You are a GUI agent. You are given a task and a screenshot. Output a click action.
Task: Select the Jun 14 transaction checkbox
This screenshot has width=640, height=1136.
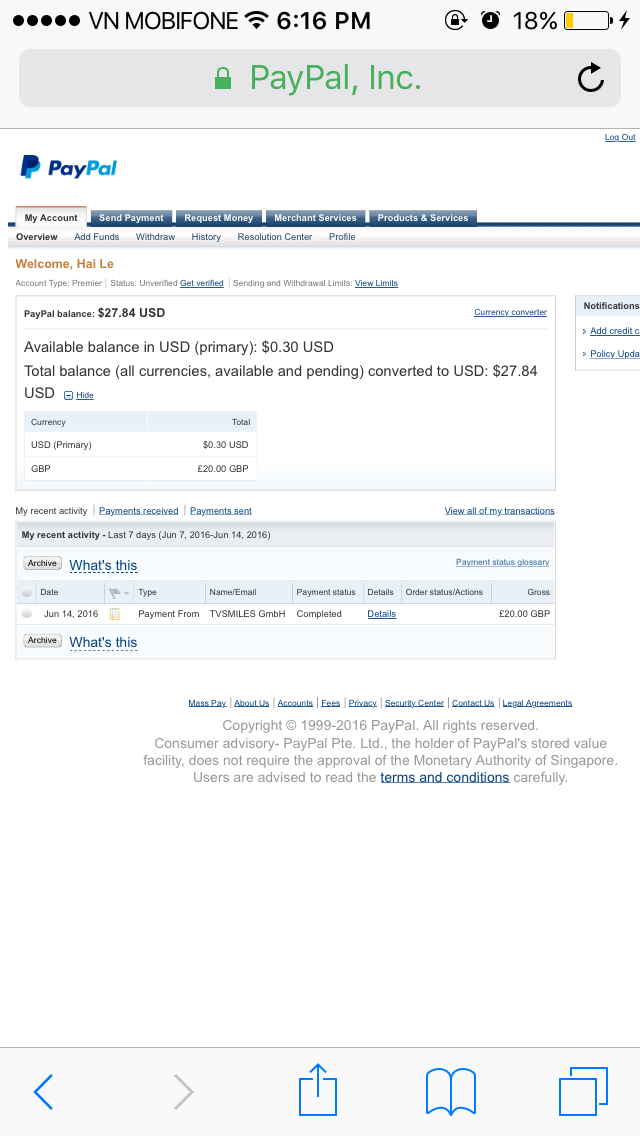pos(27,614)
